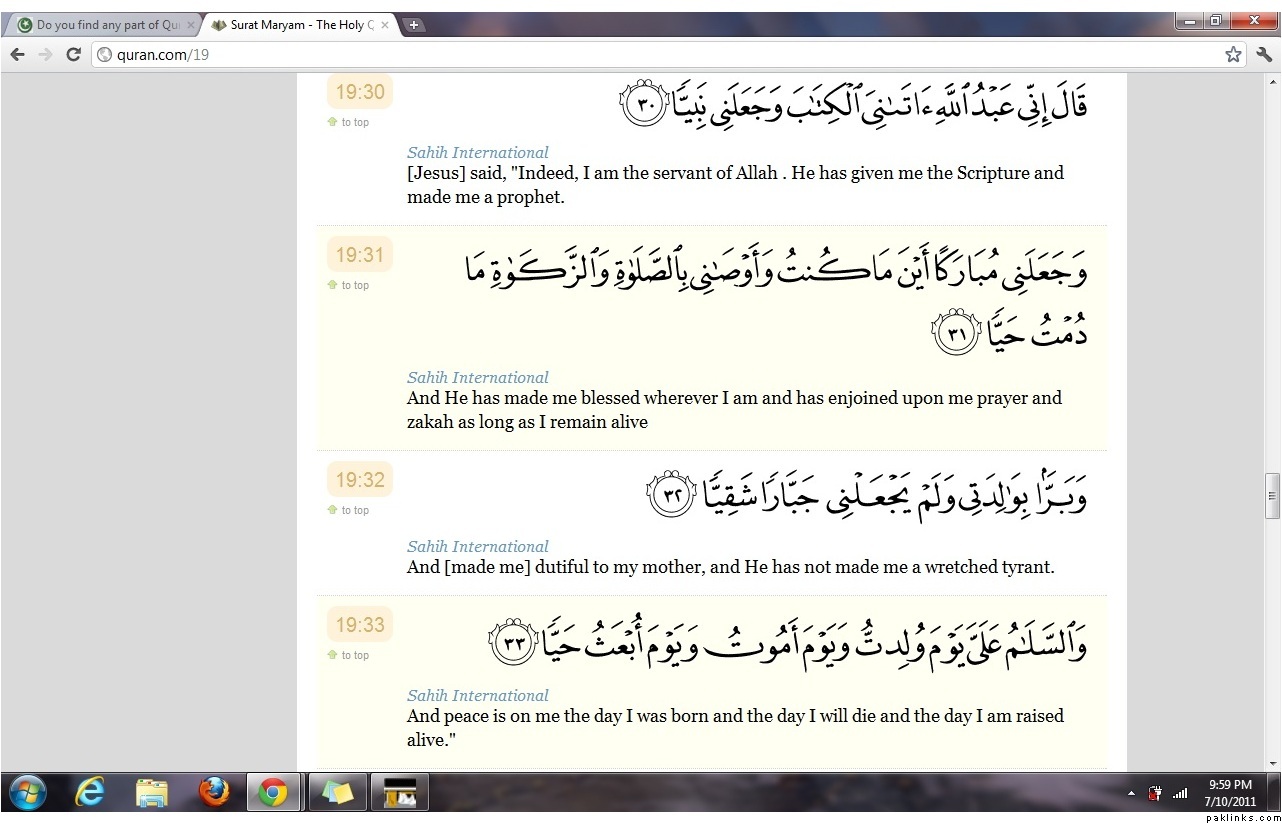Open Firefox from the taskbar

point(213,792)
